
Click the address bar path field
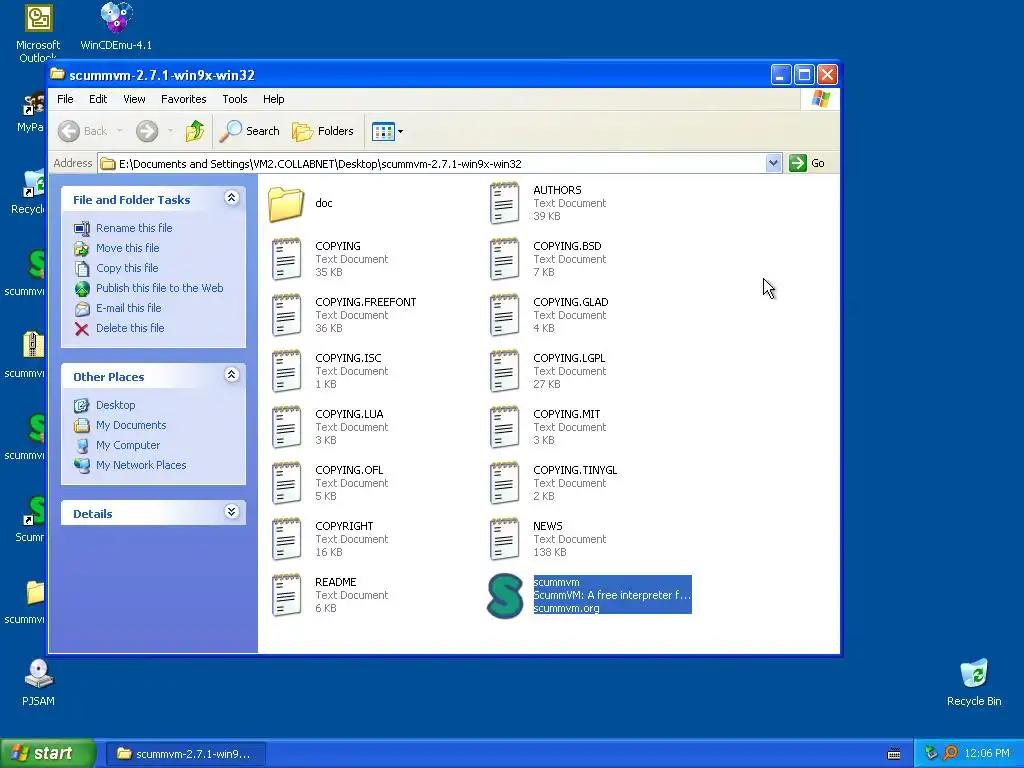pos(432,164)
